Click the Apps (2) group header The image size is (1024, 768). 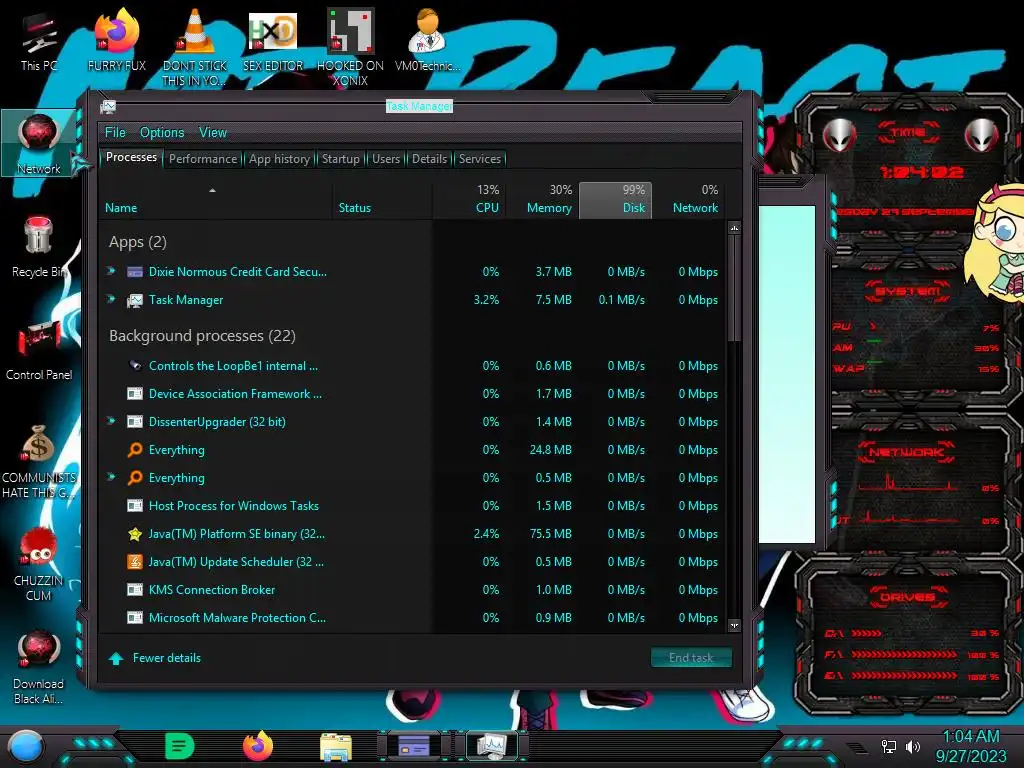[x=138, y=242]
